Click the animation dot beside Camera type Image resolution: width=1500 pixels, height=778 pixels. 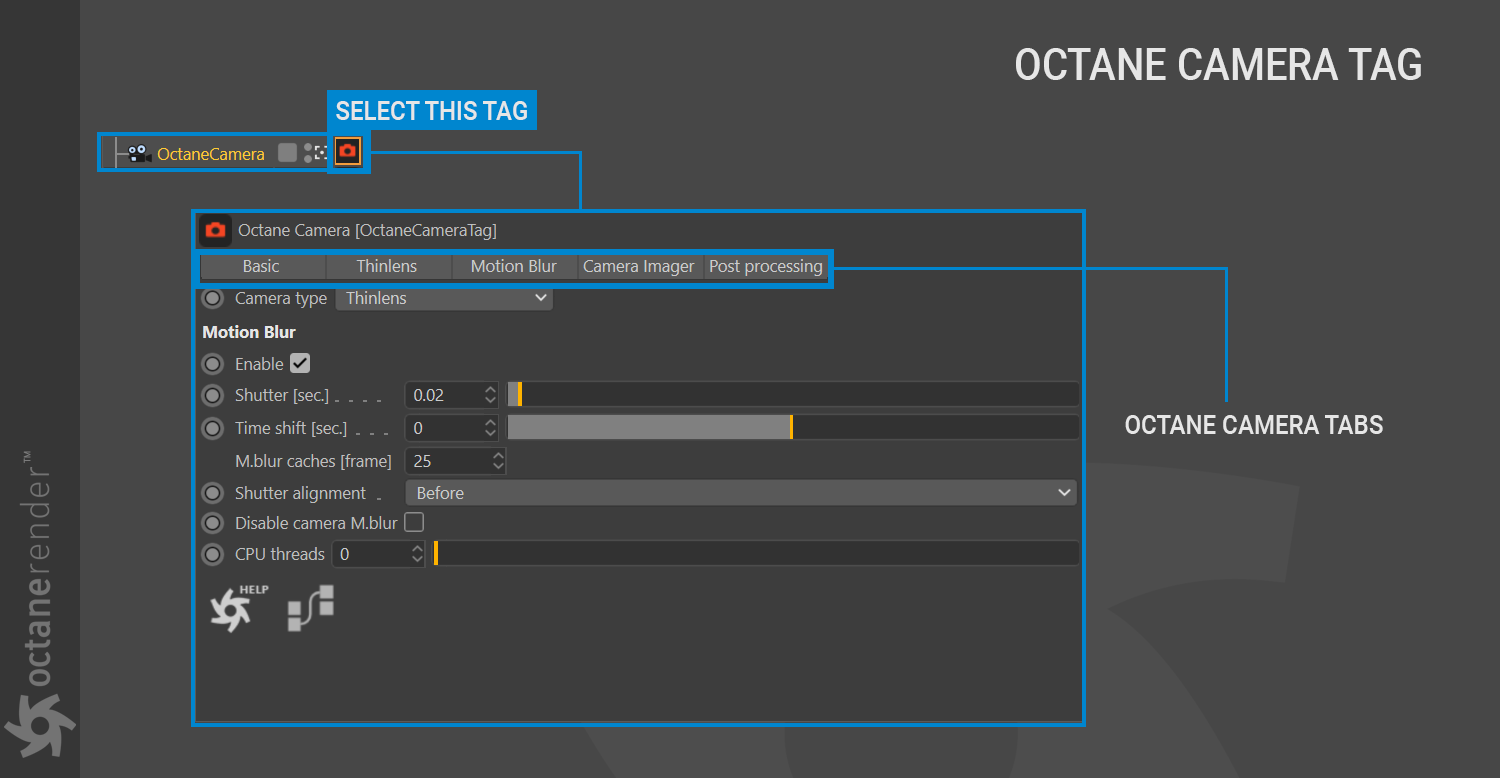213,298
